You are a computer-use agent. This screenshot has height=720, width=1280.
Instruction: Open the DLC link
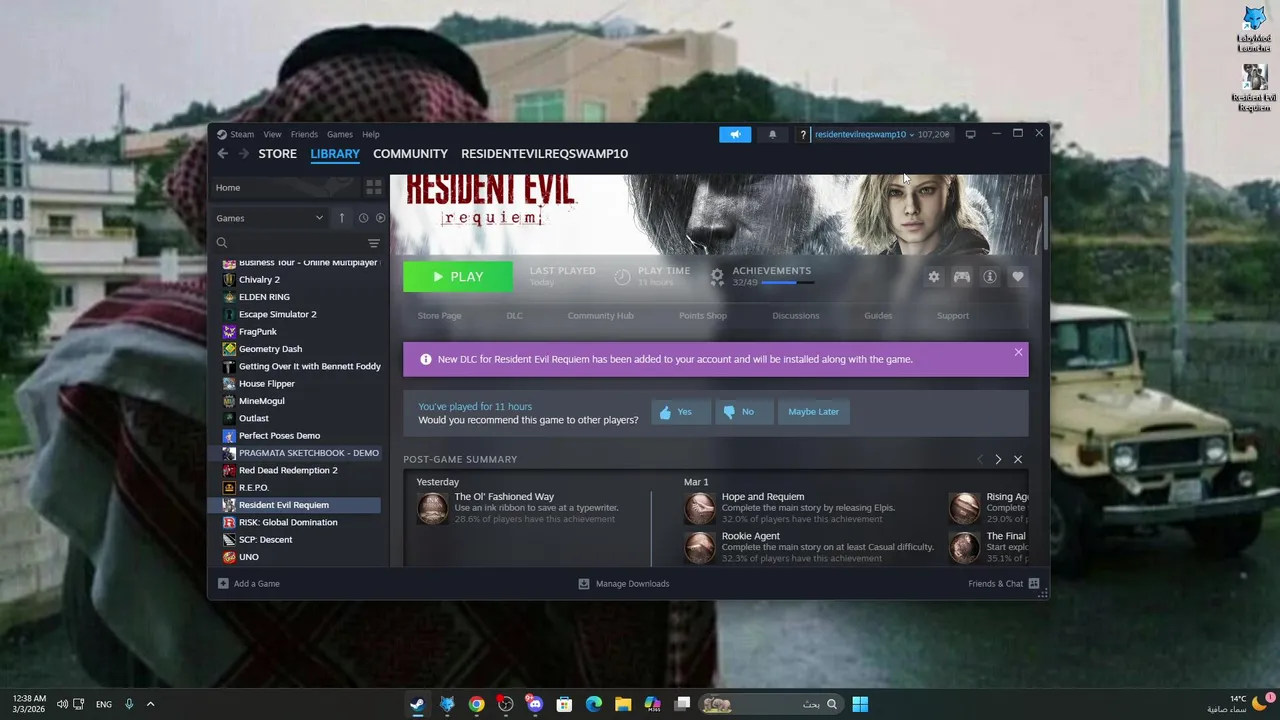(x=514, y=315)
